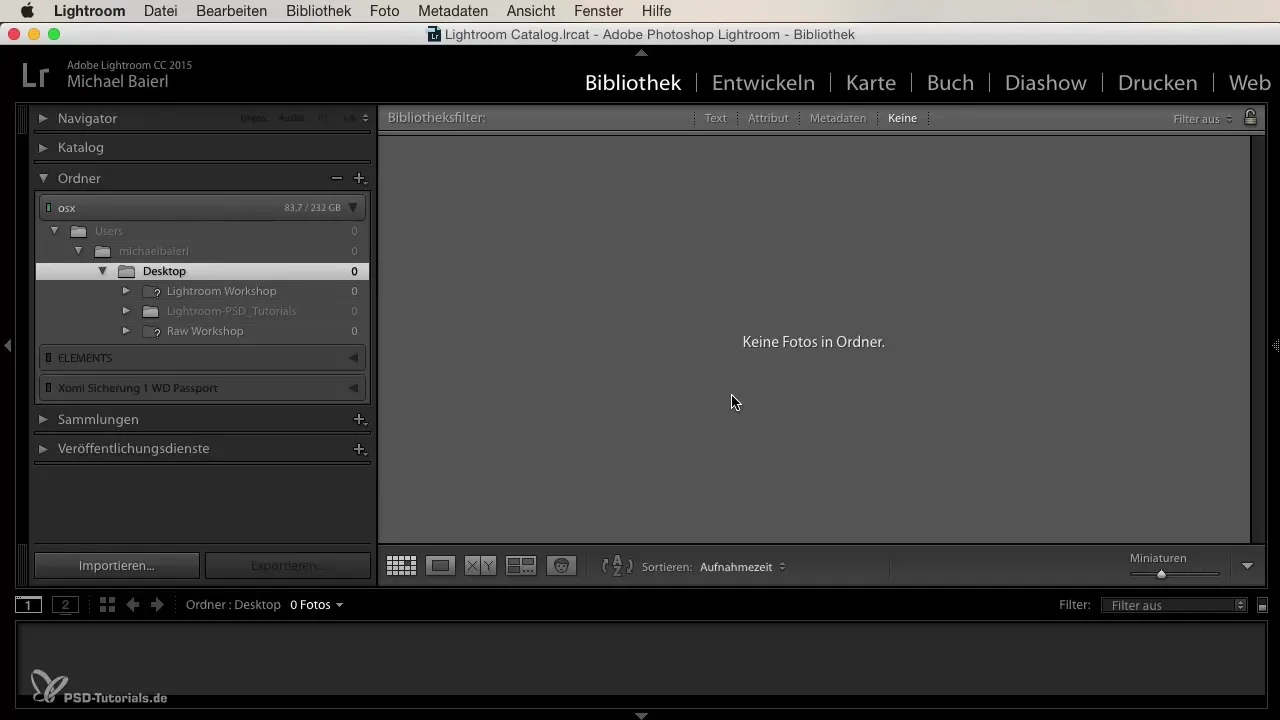Switch to Buch module

click(950, 83)
